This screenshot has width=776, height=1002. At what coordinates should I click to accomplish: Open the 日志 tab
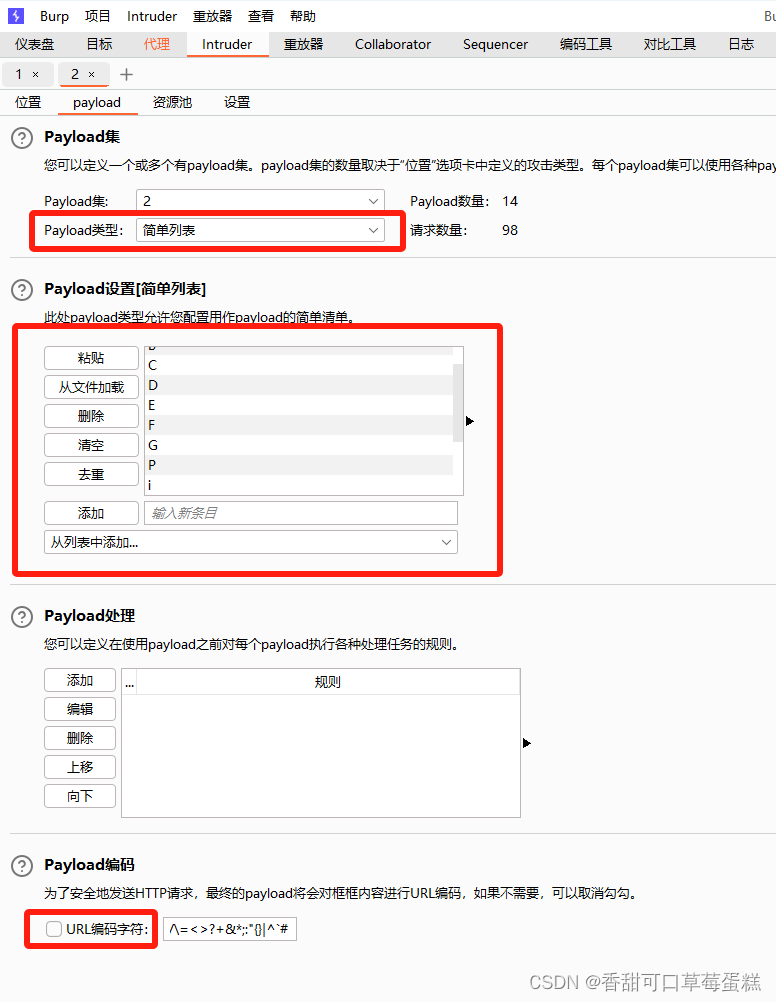(741, 44)
